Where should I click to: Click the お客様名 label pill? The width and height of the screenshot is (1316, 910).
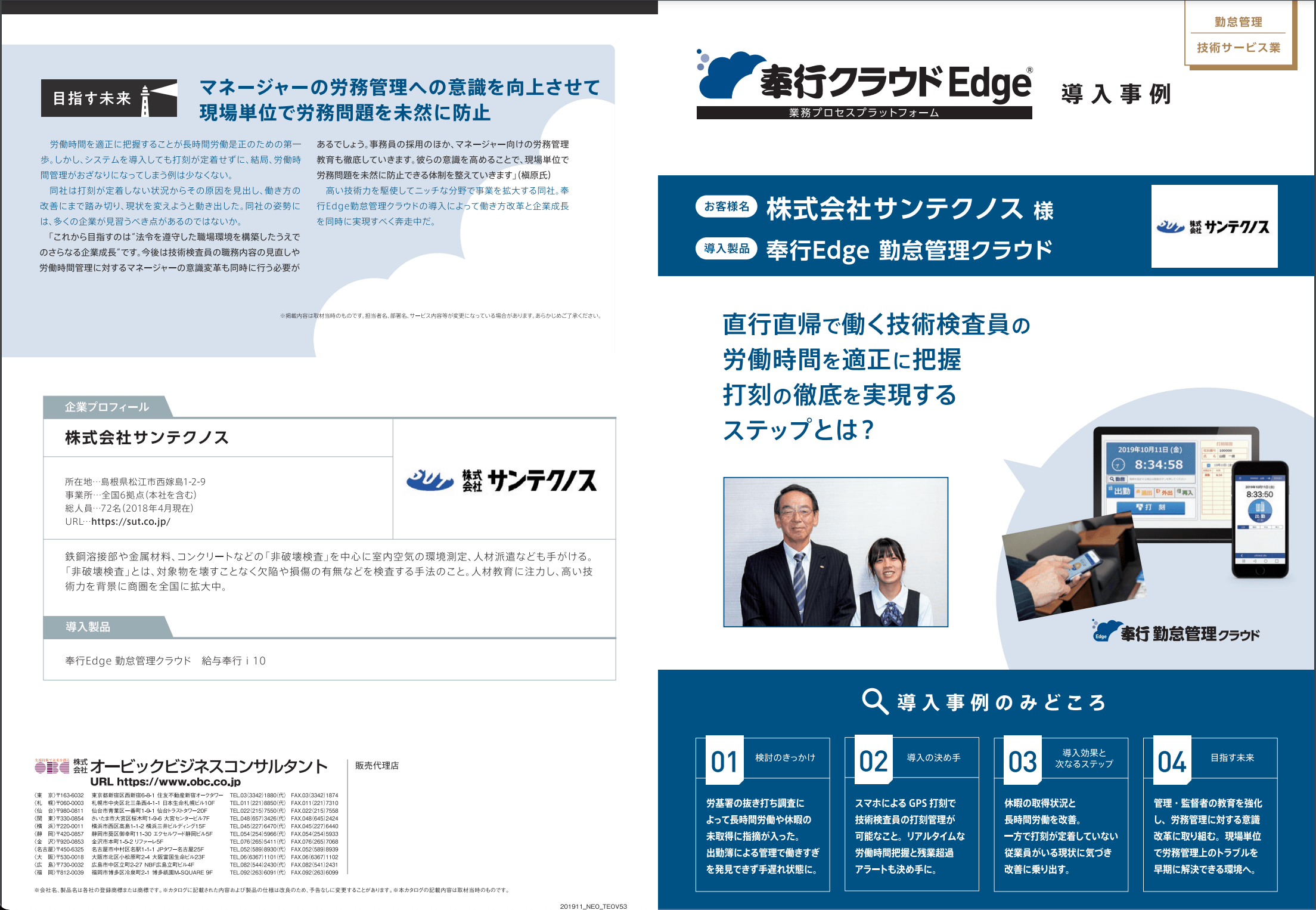726,206
